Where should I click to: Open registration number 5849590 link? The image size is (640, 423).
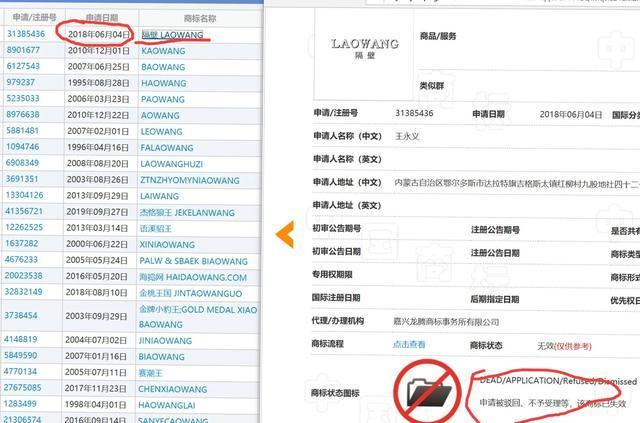(20, 355)
